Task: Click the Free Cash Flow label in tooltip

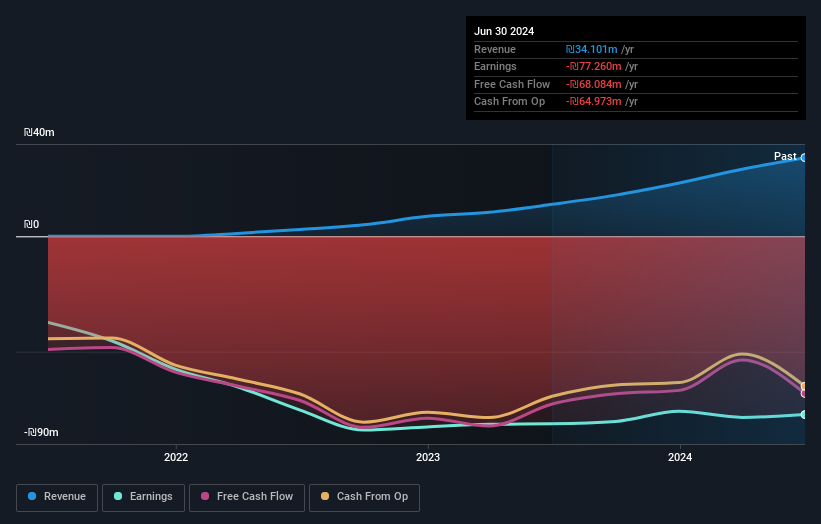Action: [512, 84]
